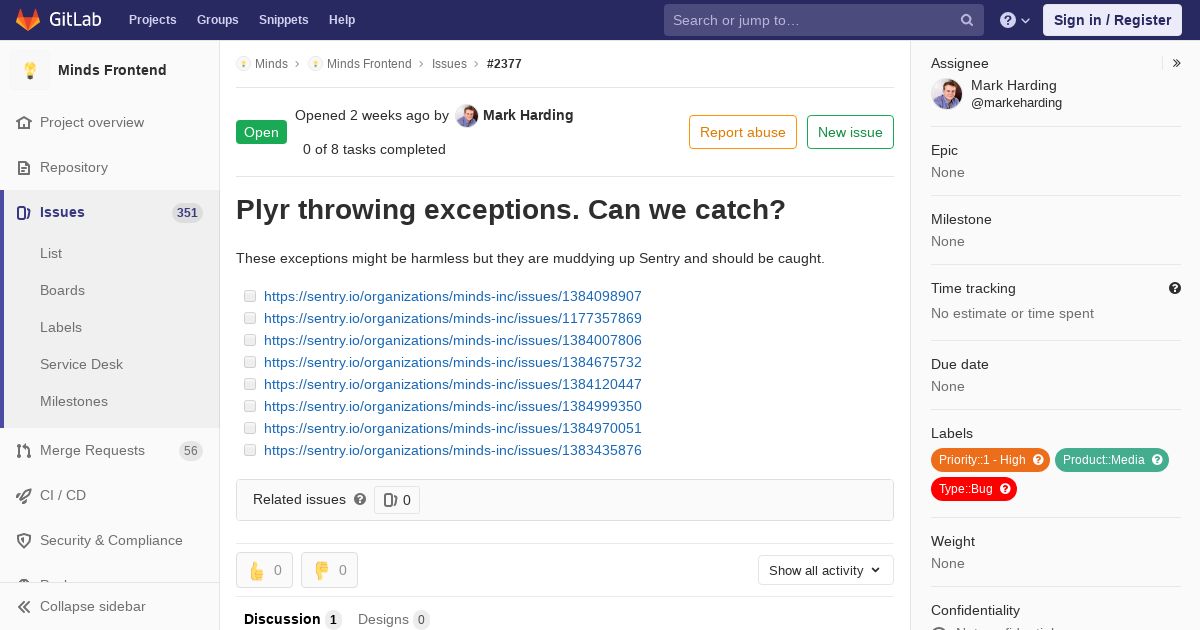Screen dimensions: 1200x630
Task: Open the Help menu in the navbar
Action: (x=342, y=20)
